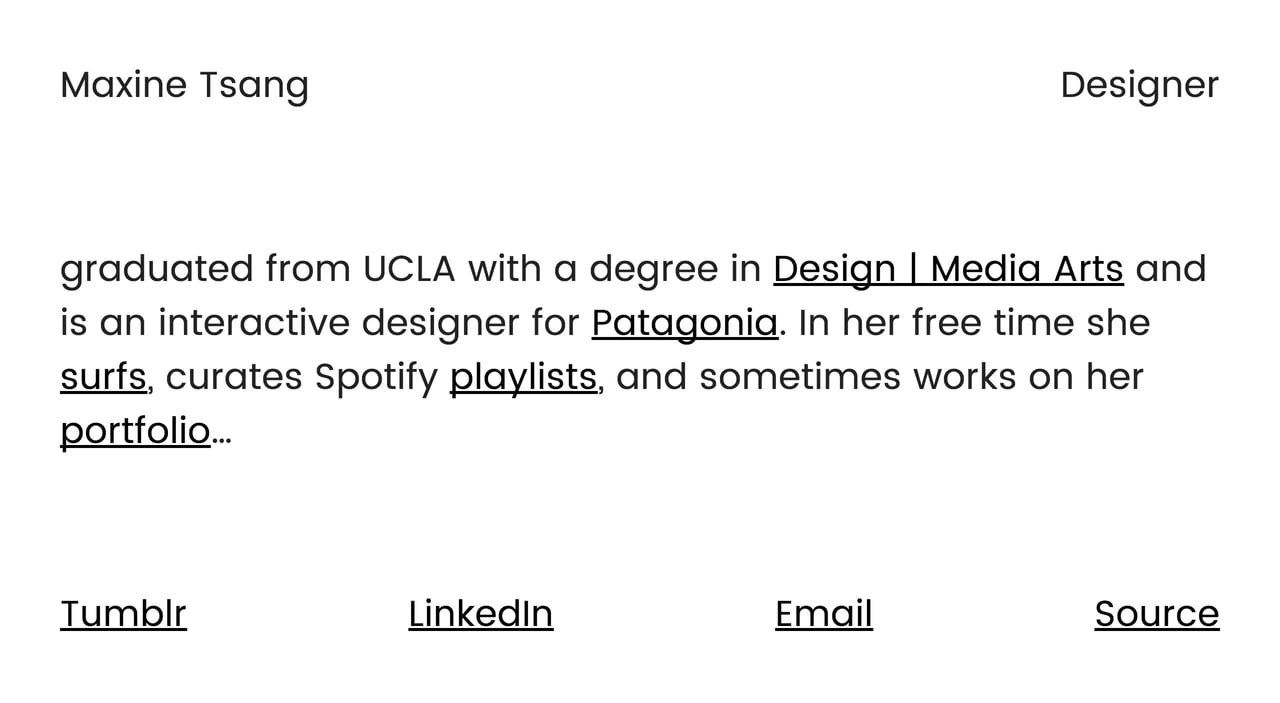
Task: Click the Maxine Tsang heading
Action: pos(184,84)
